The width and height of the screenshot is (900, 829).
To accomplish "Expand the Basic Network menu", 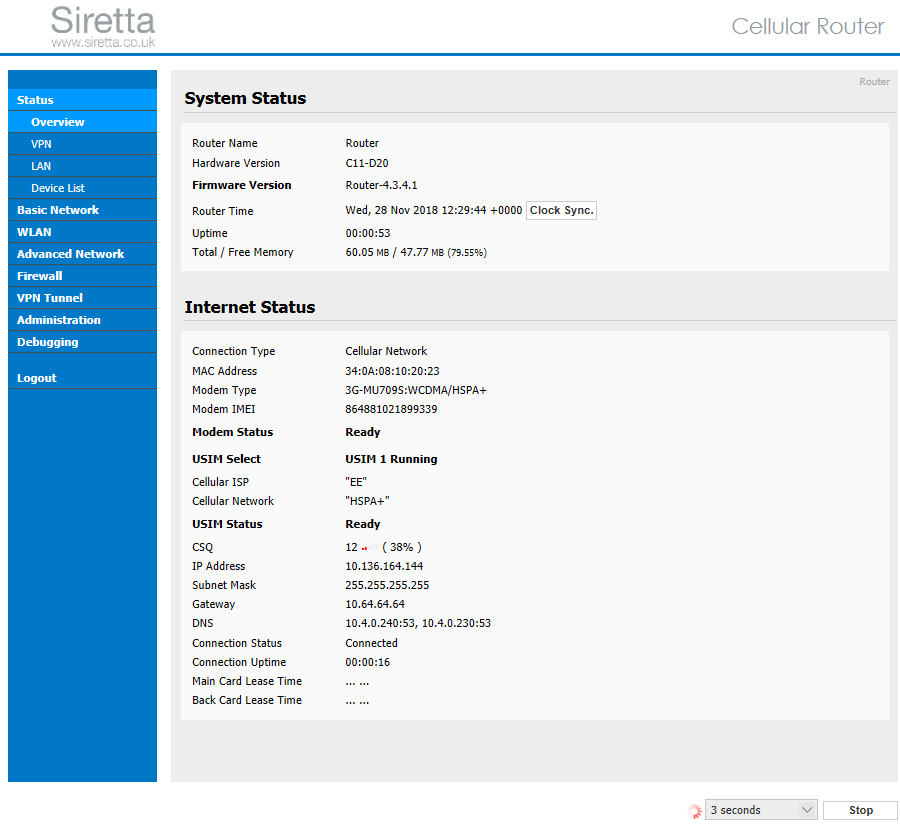I will pos(82,210).
